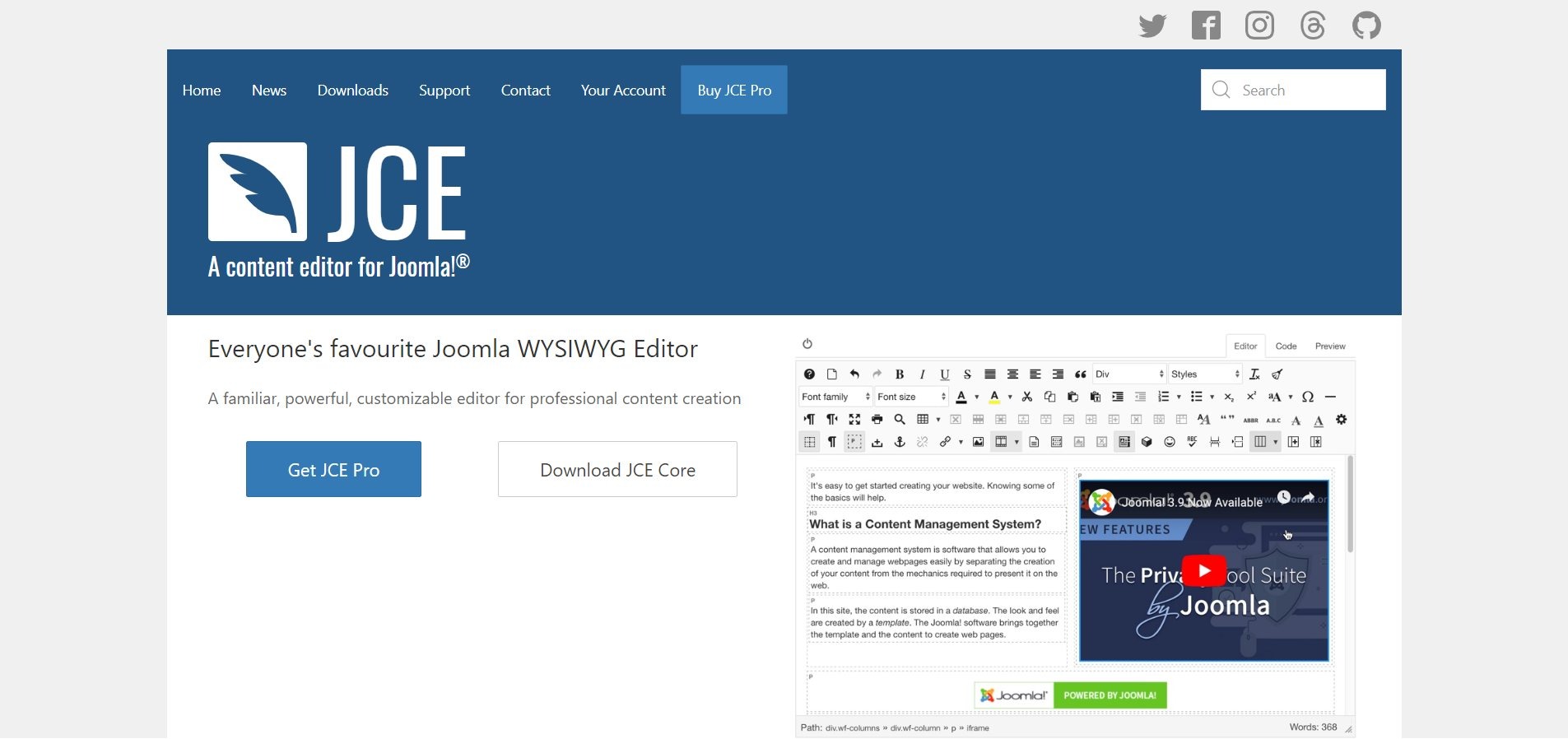Toggle bold formatting in the editor
This screenshot has width=1568, height=739.
(900, 374)
